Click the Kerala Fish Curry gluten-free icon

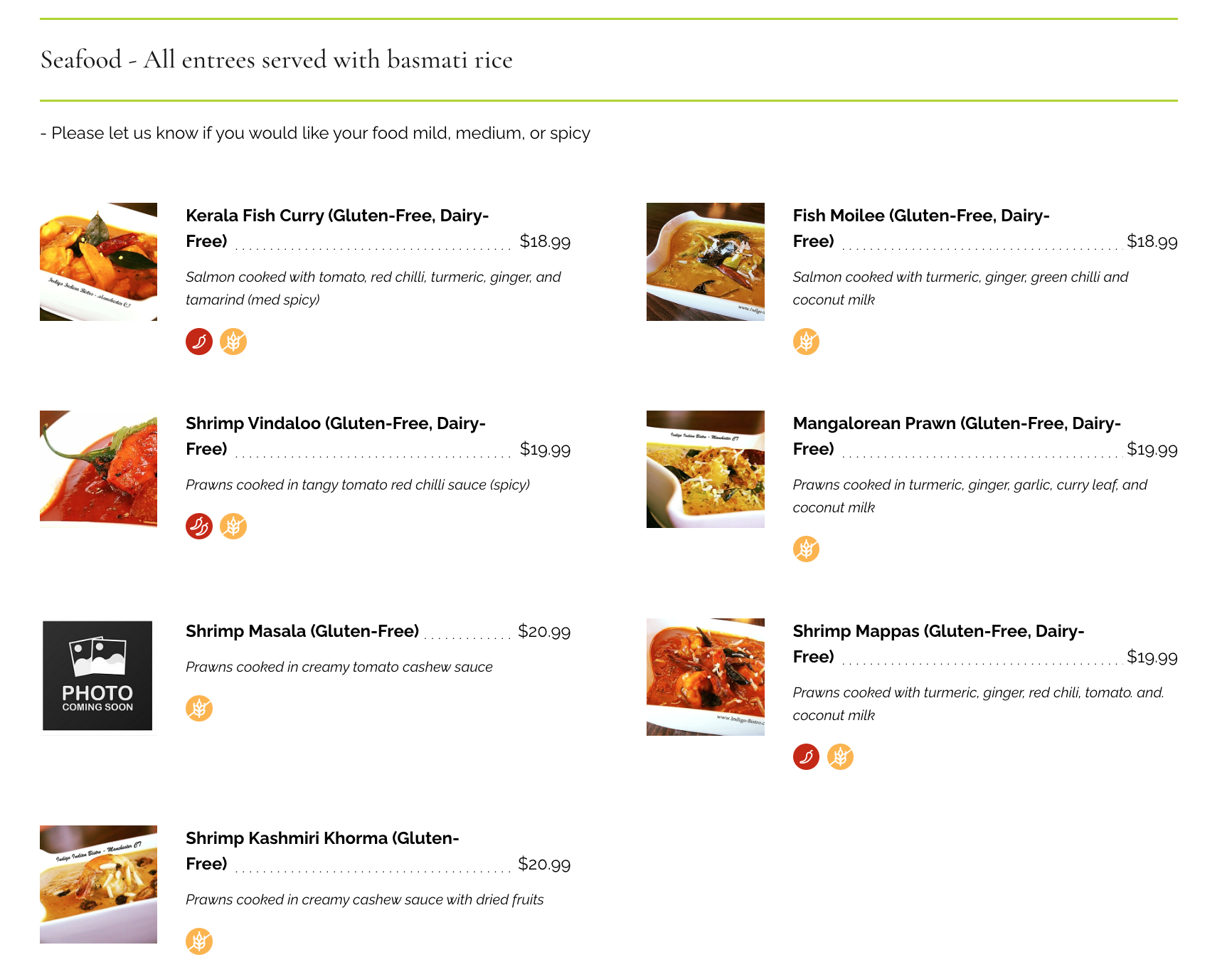[x=233, y=342]
